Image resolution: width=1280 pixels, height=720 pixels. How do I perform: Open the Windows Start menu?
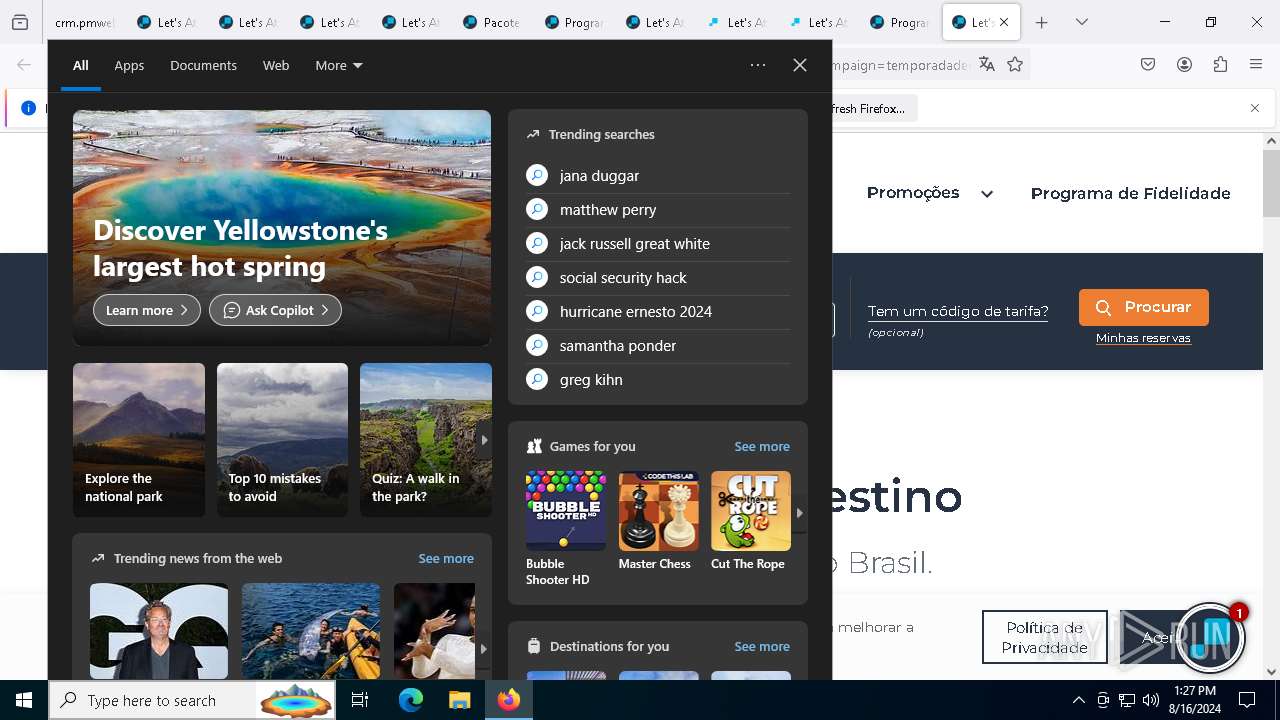coord(24,700)
